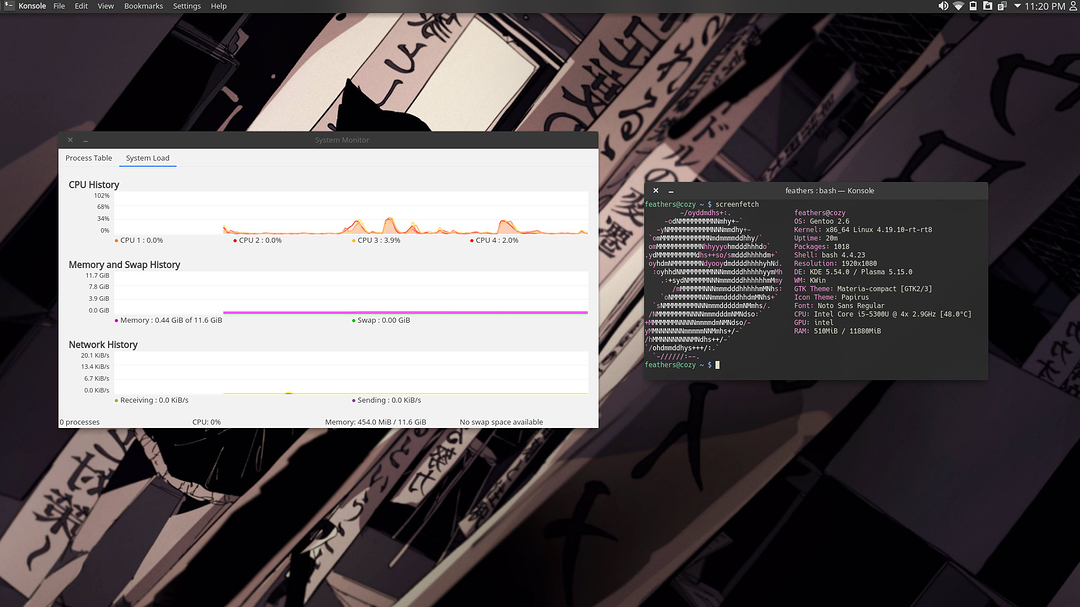Open the Settings menu
Viewport: 1080px width, 607px height.
187,6
